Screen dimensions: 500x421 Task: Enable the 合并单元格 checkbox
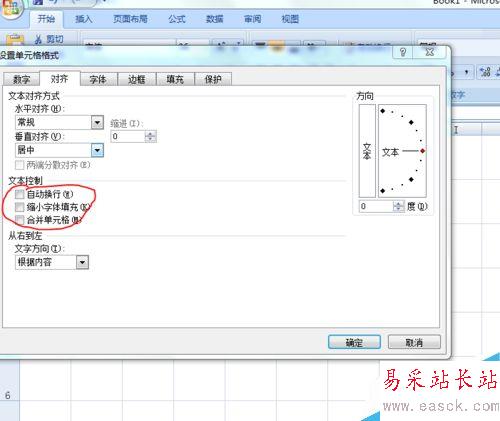[x=19, y=220]
